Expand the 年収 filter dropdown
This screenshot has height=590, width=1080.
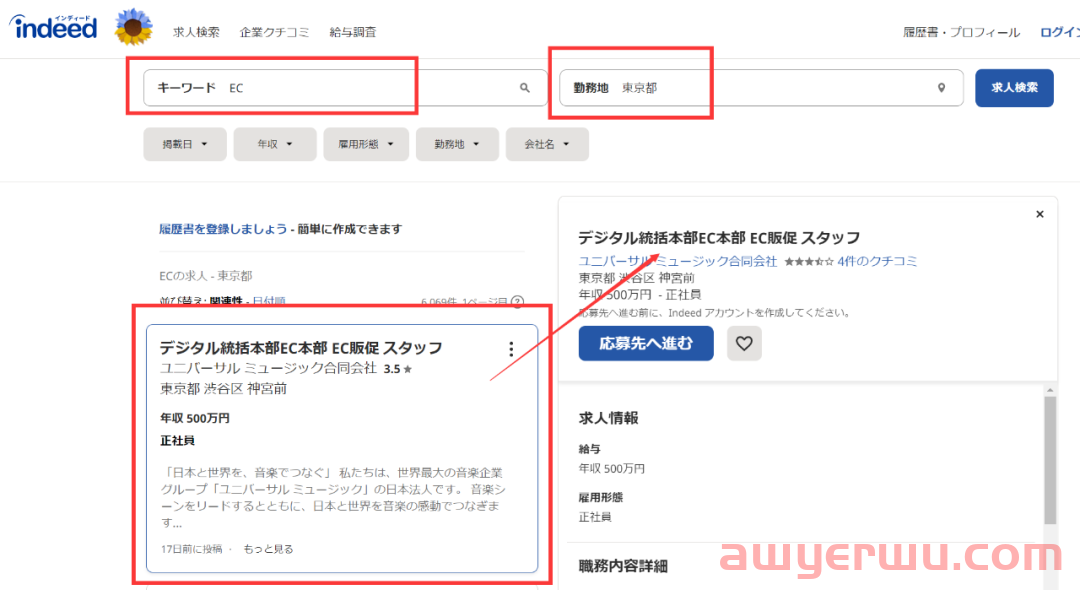tap(275, 144)
